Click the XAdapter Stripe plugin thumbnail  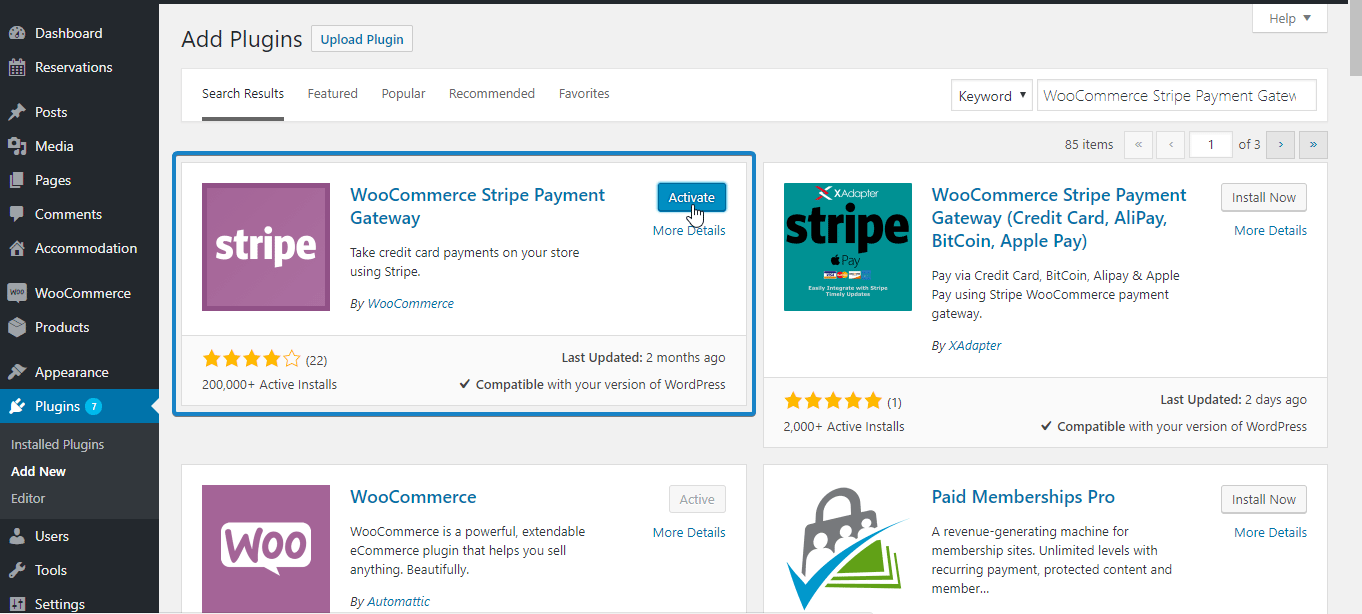tap(848, 247)
